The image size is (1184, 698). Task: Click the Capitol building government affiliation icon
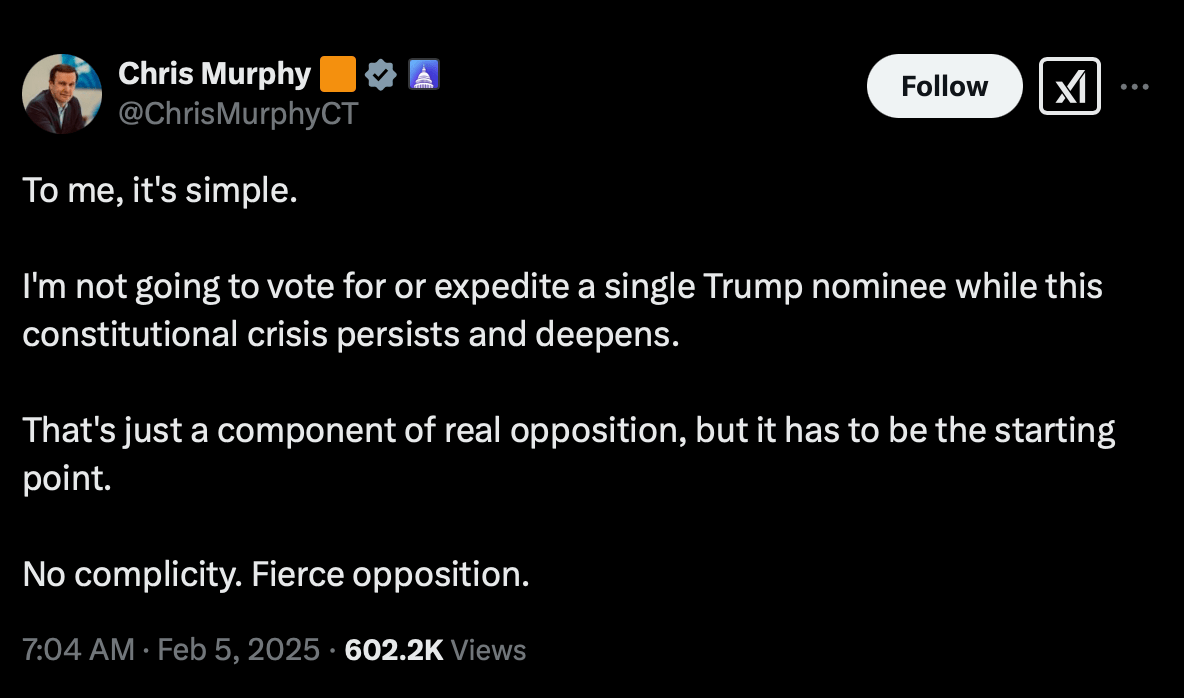423,75
